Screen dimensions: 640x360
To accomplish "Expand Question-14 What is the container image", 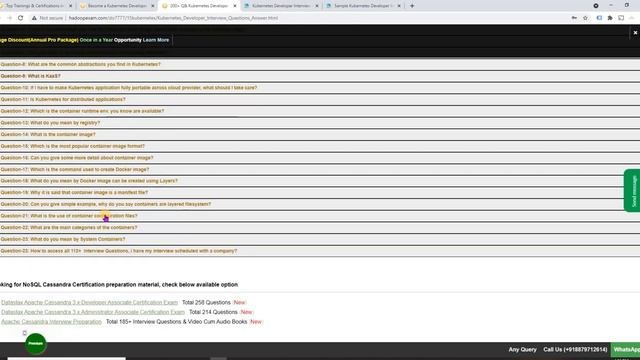I will [320, 134].
